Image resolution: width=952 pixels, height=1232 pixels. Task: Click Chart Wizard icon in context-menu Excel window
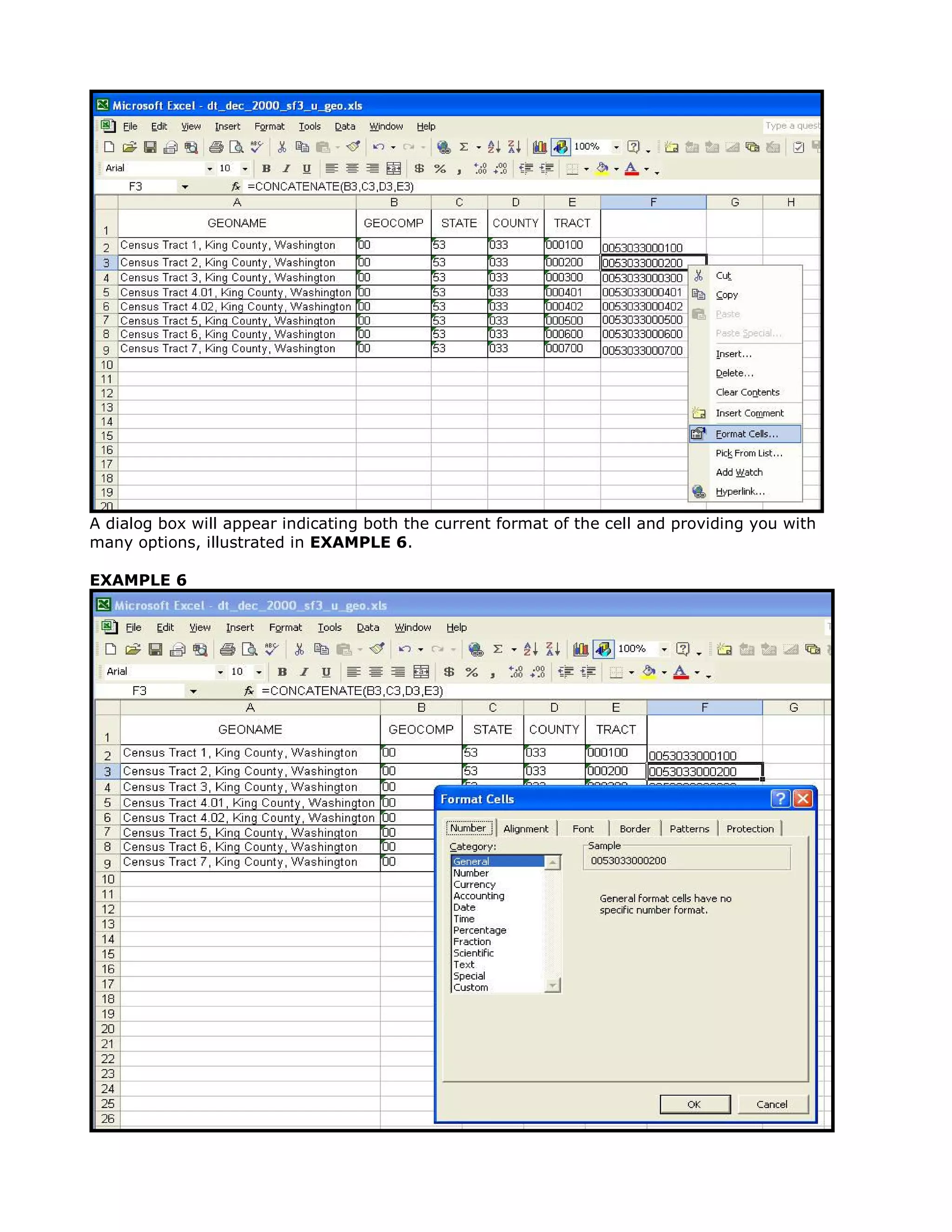pos(540,147)
